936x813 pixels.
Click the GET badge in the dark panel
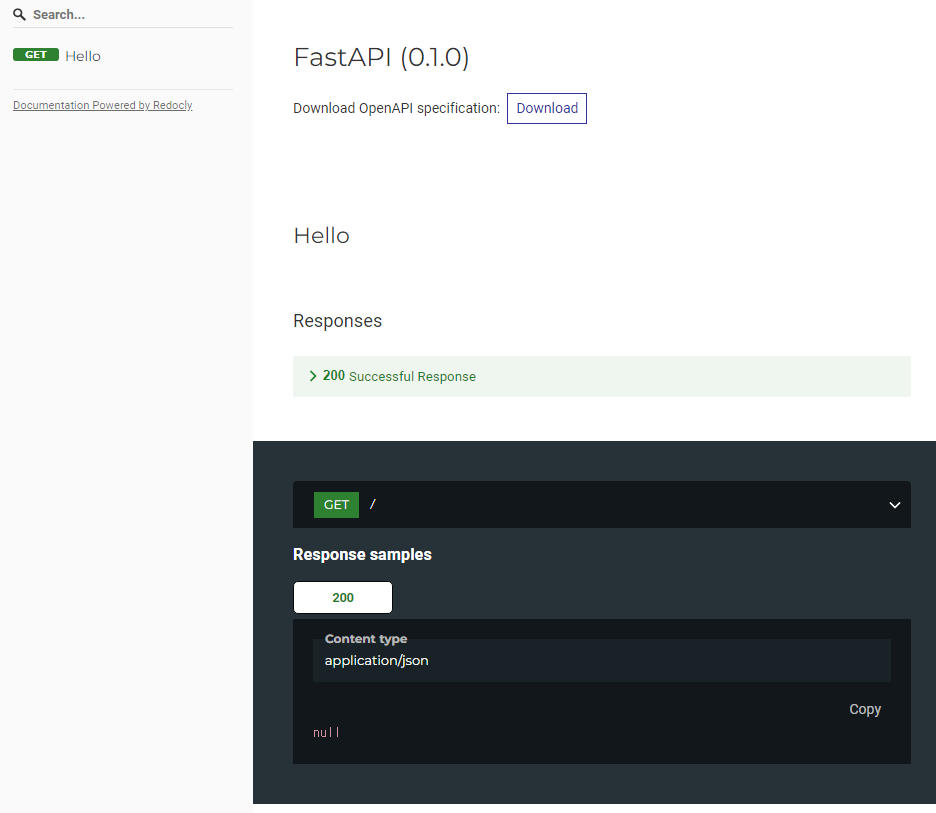(x=337, y=505)
